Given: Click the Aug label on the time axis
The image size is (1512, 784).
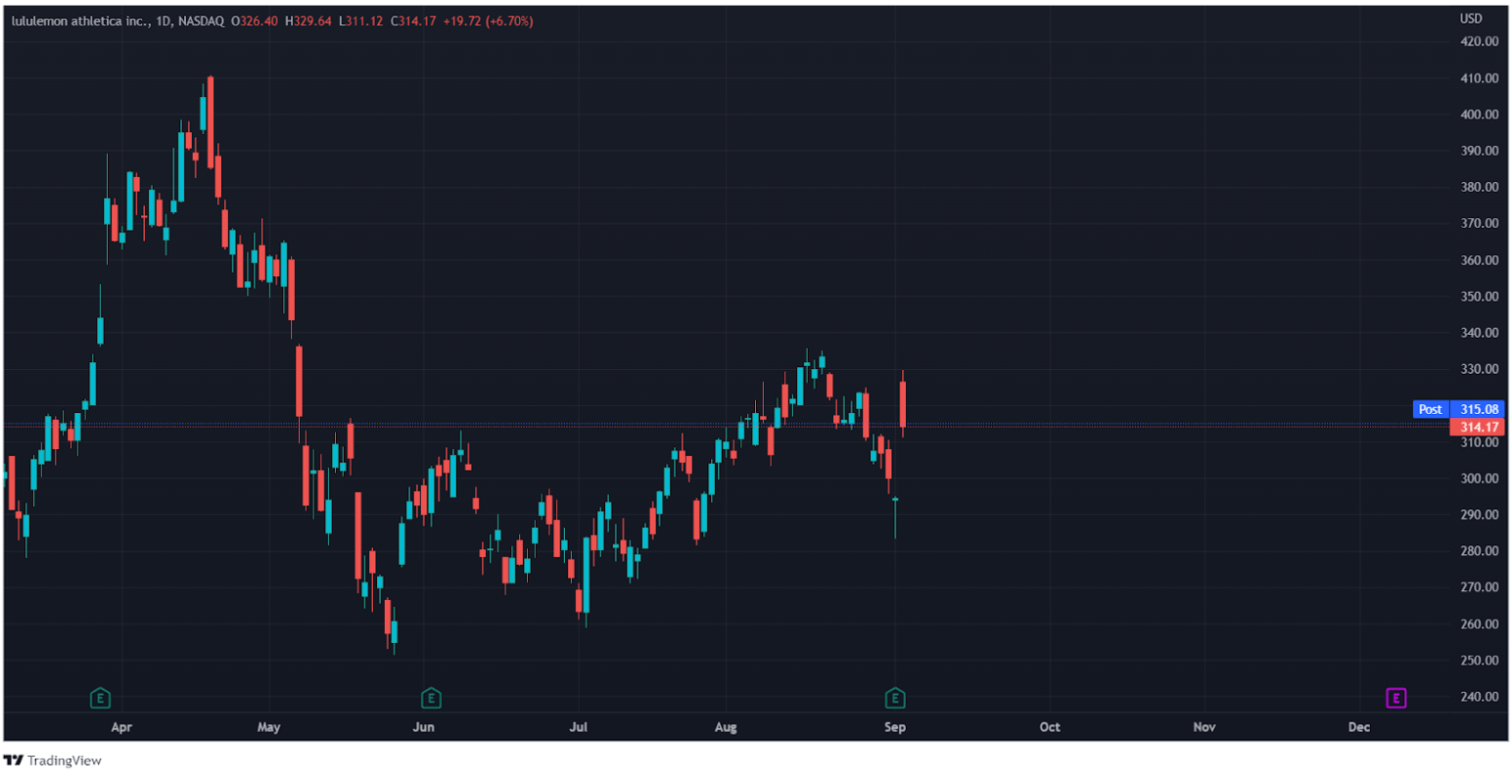Looking at the screenshot, I should click(x=726, y=727).
